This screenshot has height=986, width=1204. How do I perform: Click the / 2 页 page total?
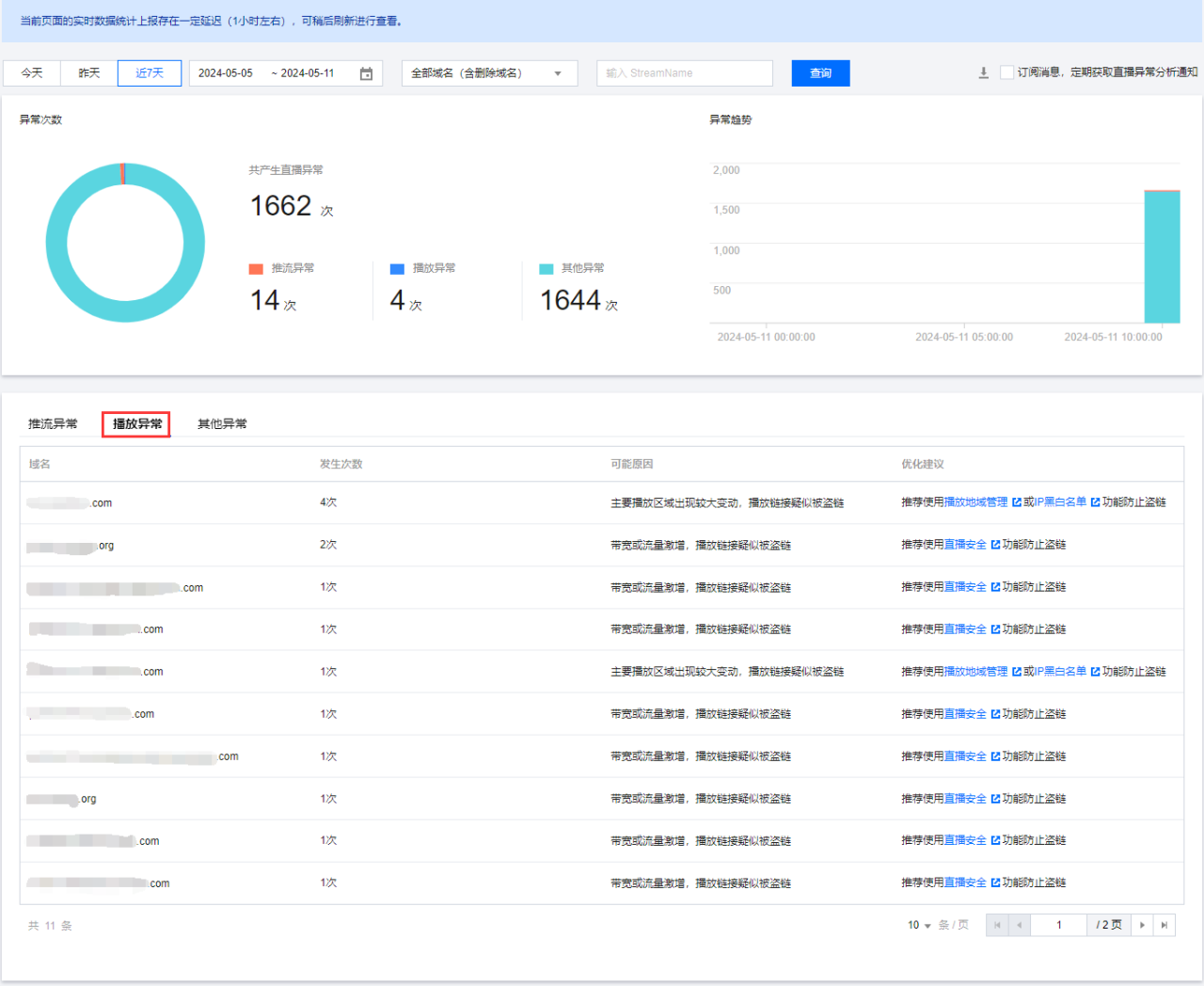(1109, 925)
